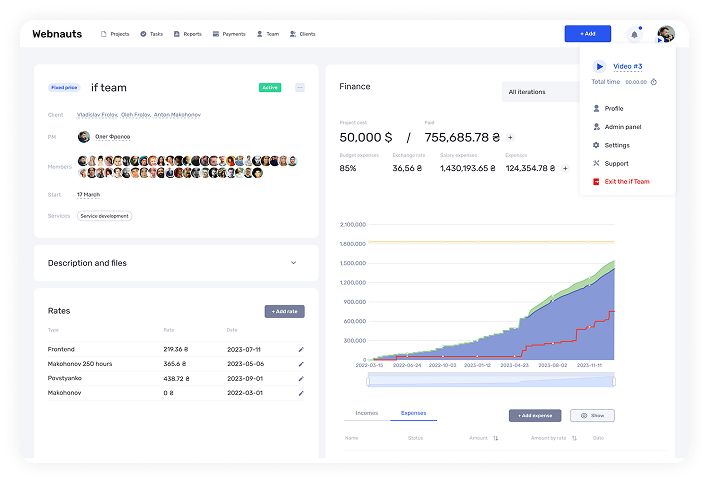This screenshot has width=709, height=483.
Task: Click the project manager avatar
Action: (84, 137)
